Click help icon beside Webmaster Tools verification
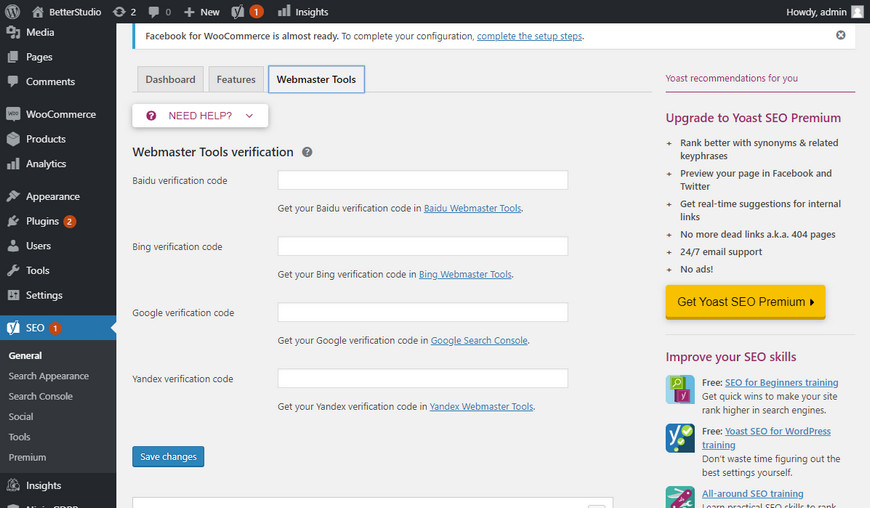 coord(307,152)
